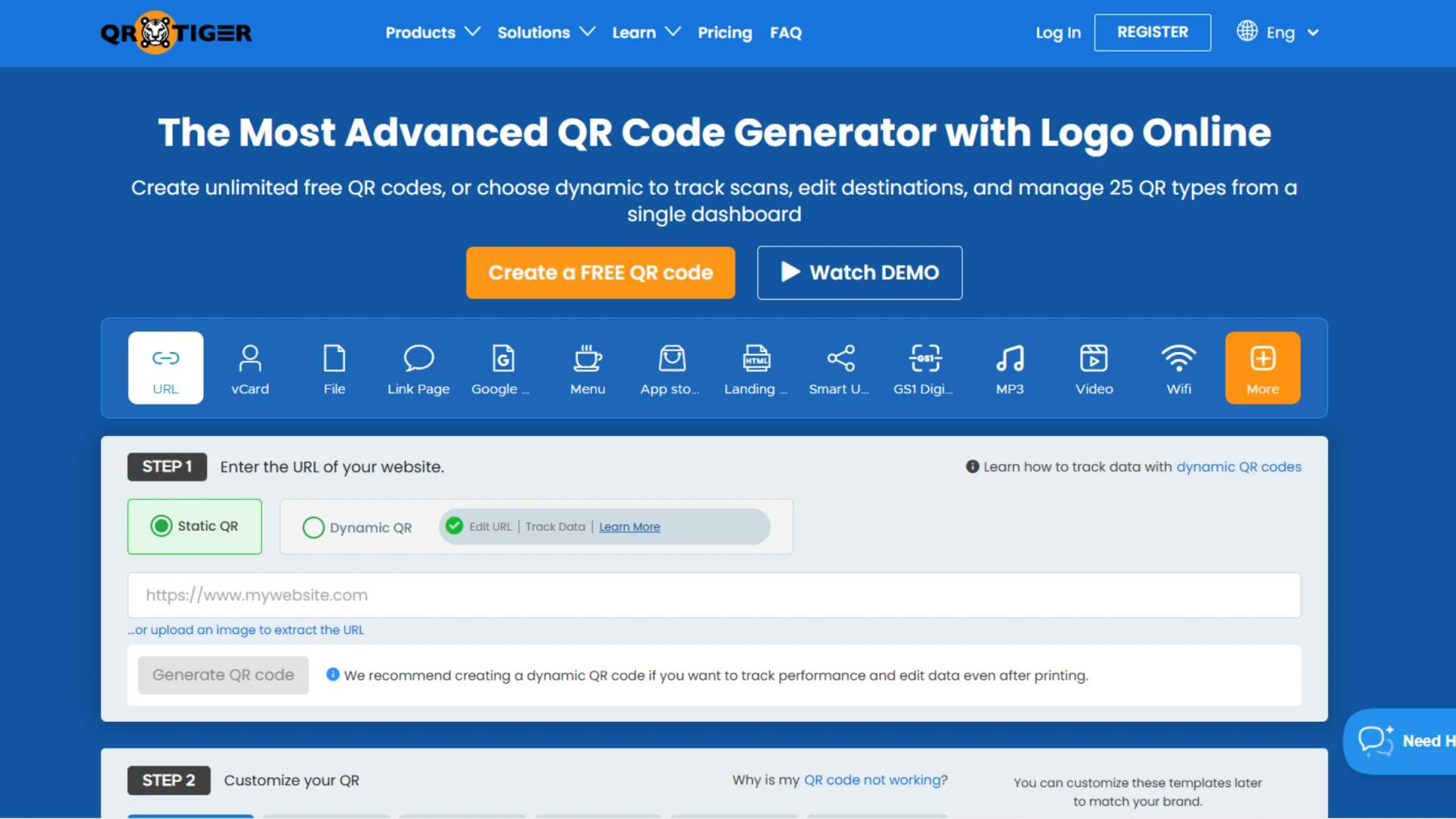Click the Track Data text
Viewport: 1456px width, 819px height.
[555, 527]
